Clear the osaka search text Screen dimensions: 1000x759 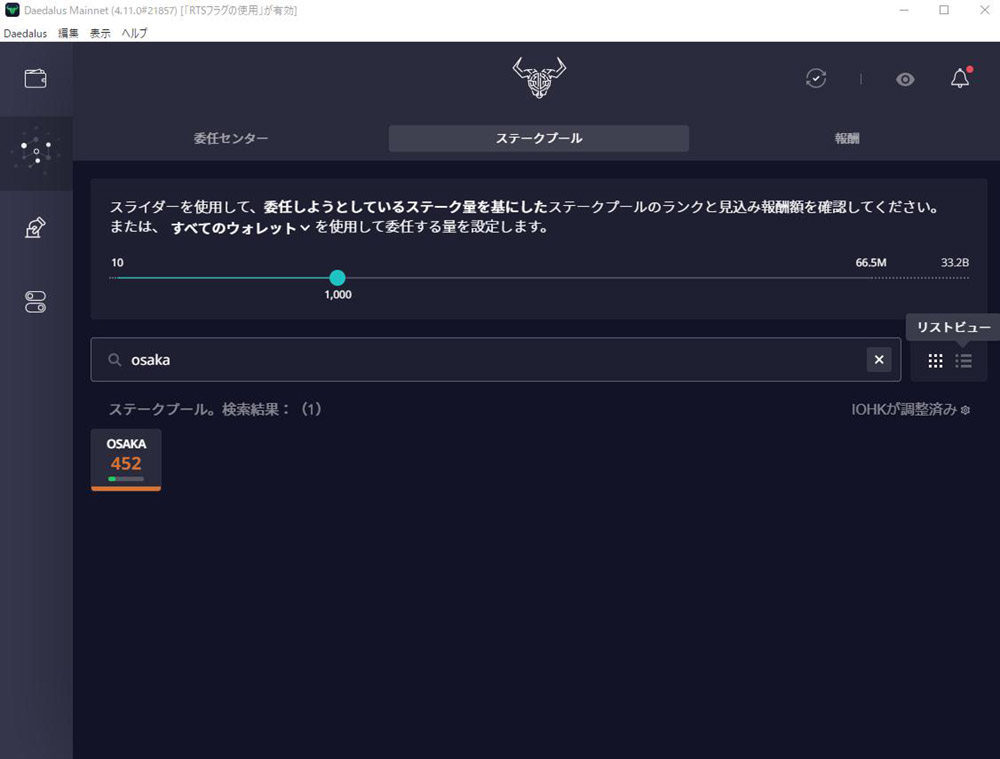[879, 360]
